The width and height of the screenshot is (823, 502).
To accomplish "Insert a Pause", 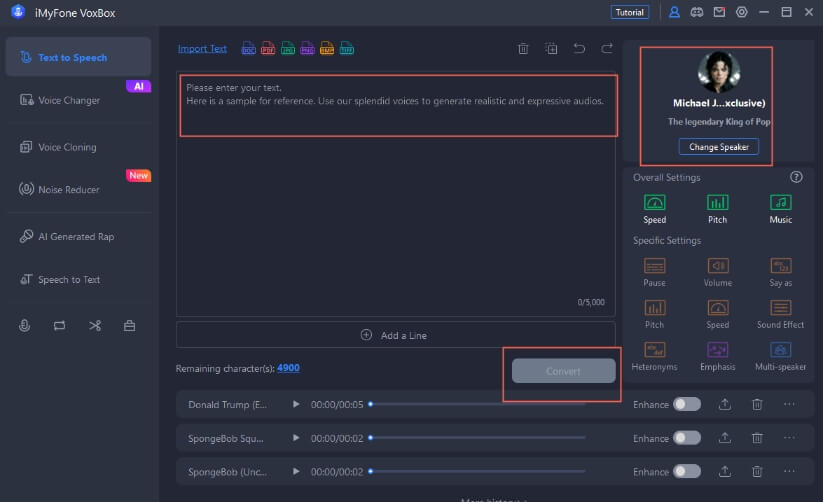I will [655, 272].
